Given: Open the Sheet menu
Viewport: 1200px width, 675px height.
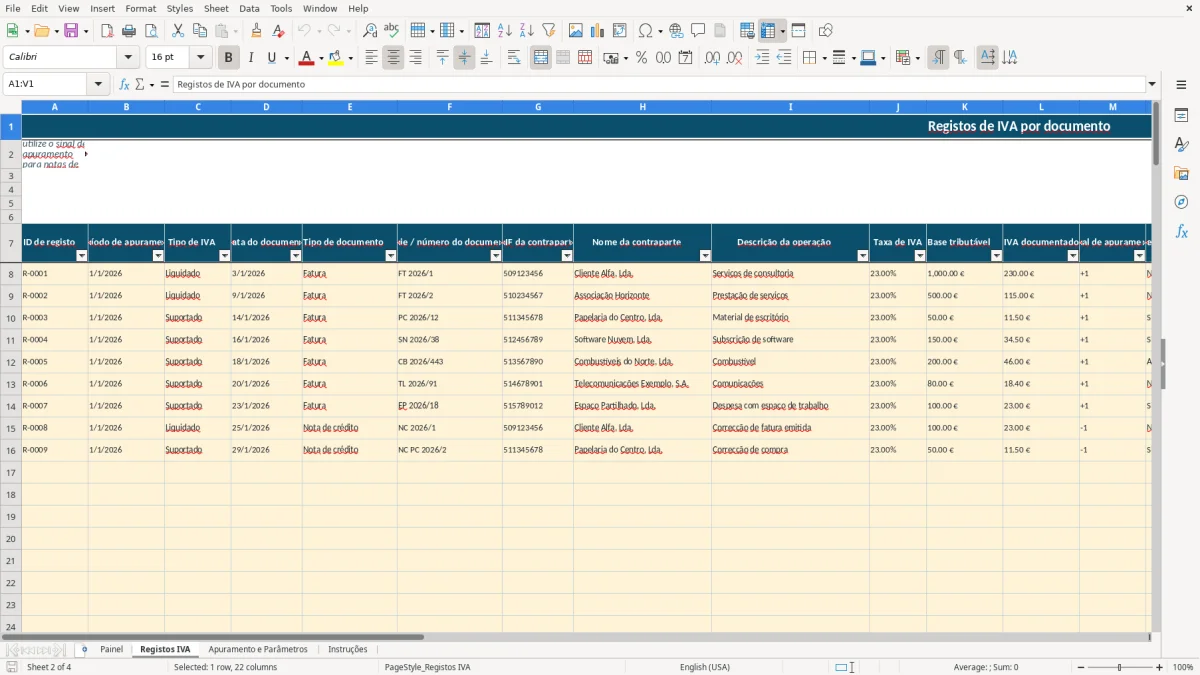Looking at the screenshot, I should tap(216, 8).
